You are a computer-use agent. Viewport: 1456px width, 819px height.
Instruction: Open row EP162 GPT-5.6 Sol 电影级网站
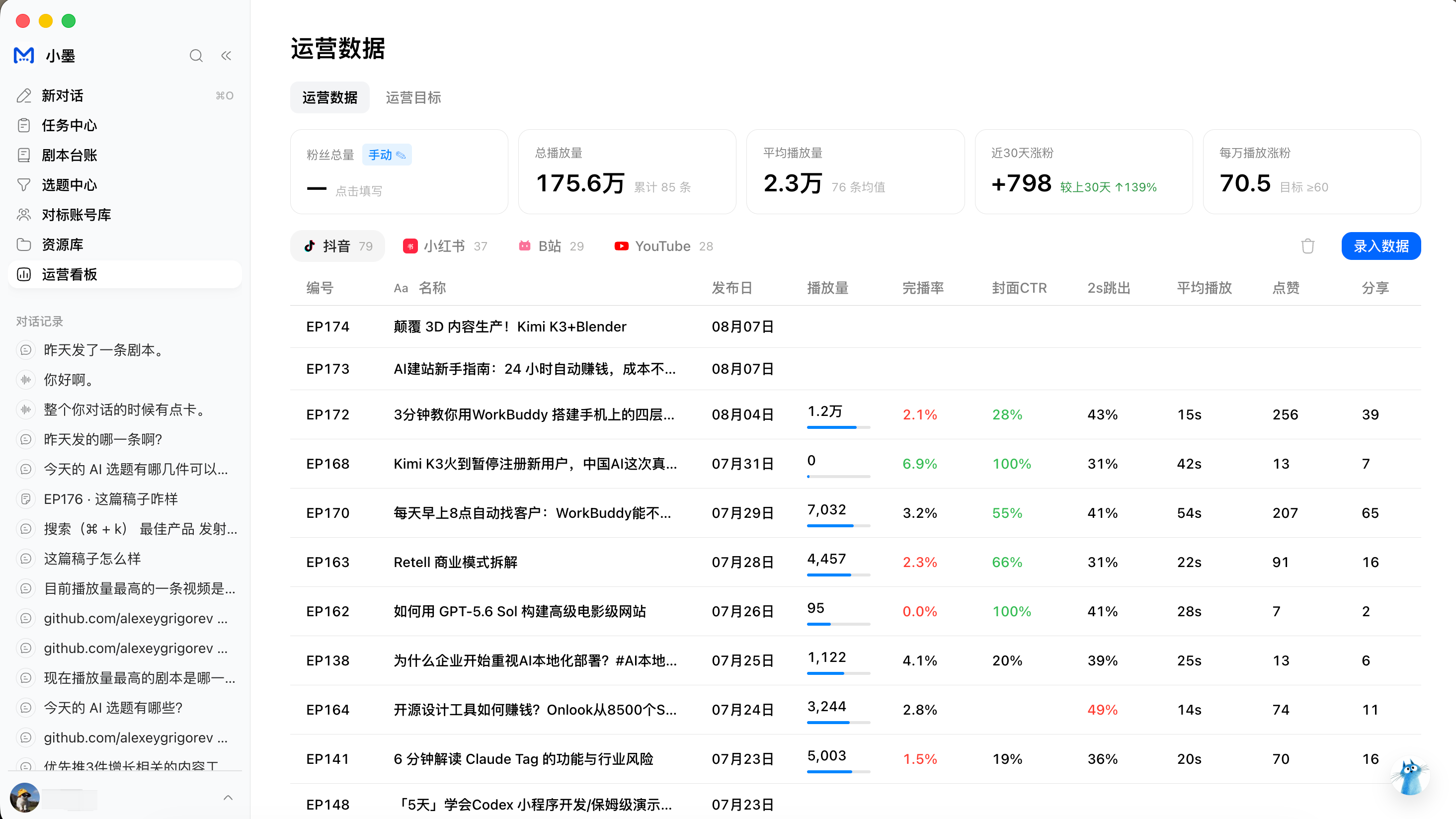tap(855, 611)
